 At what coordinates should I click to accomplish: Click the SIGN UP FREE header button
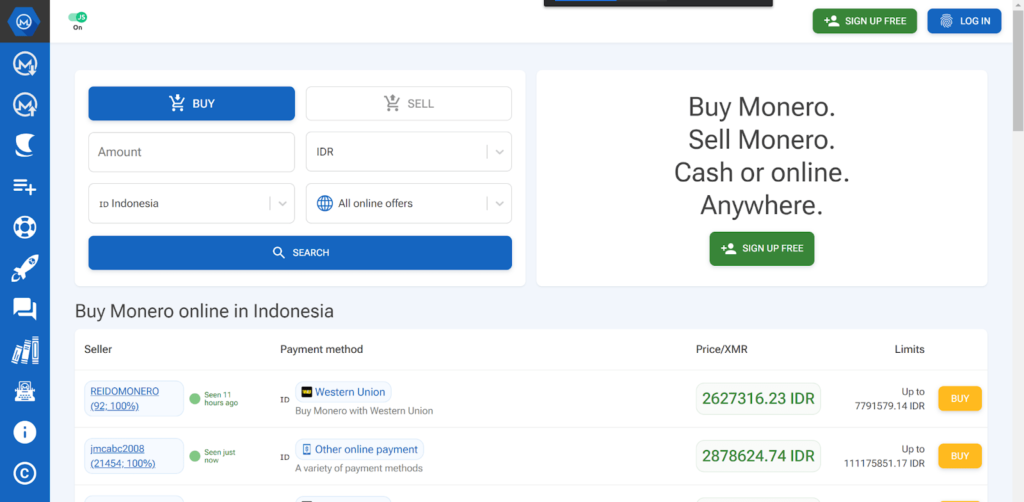(865, 21)
